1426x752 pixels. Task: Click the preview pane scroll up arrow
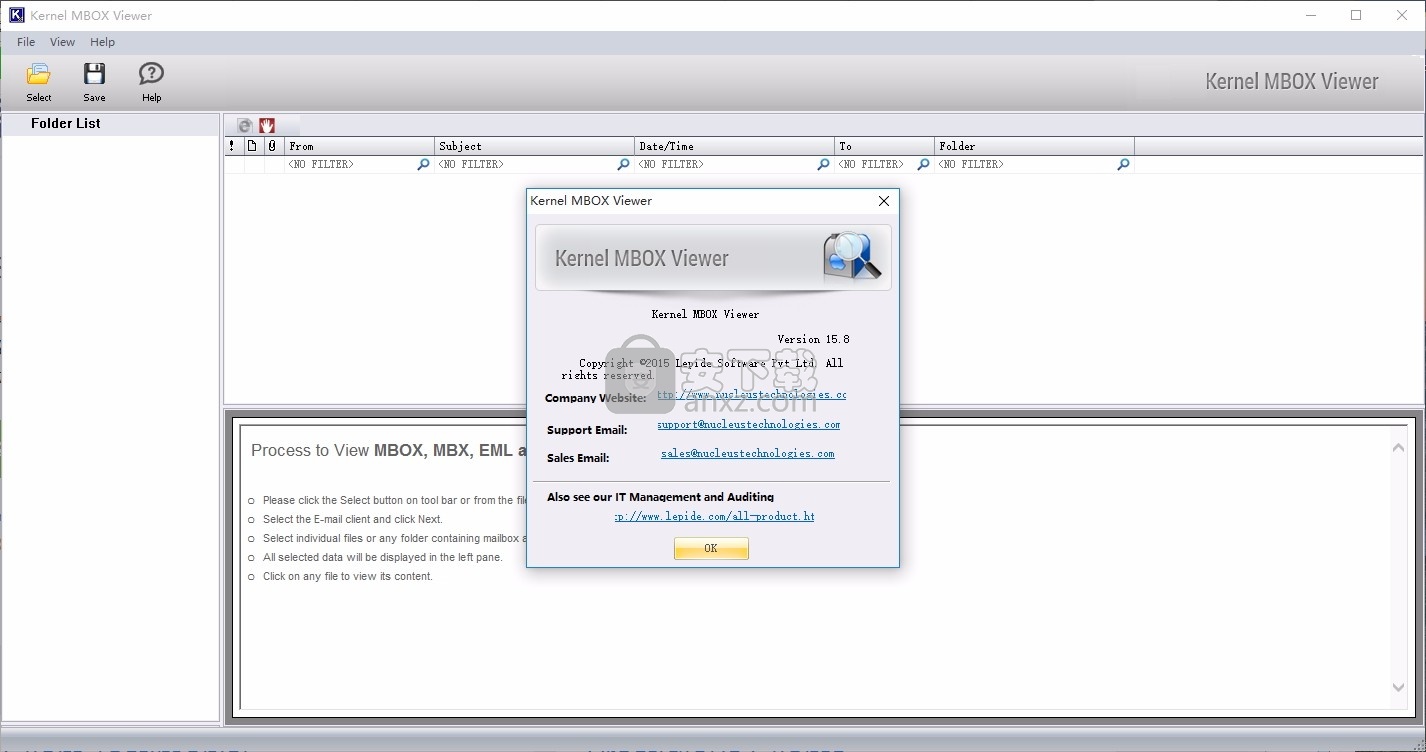click(x=1398, y=448)
